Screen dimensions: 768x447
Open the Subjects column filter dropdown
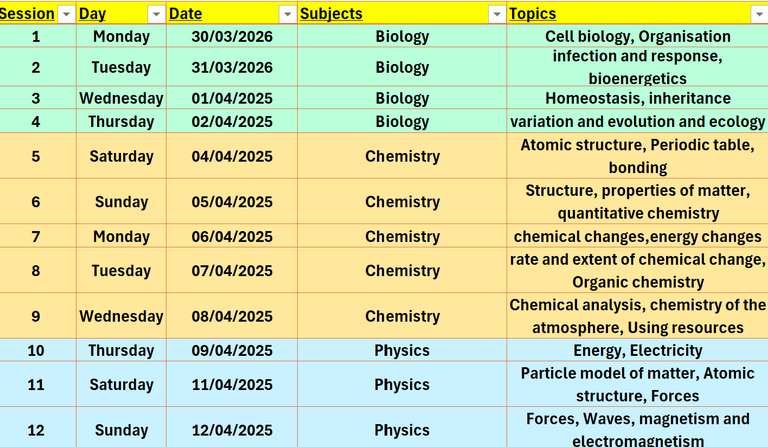point(496,14)
